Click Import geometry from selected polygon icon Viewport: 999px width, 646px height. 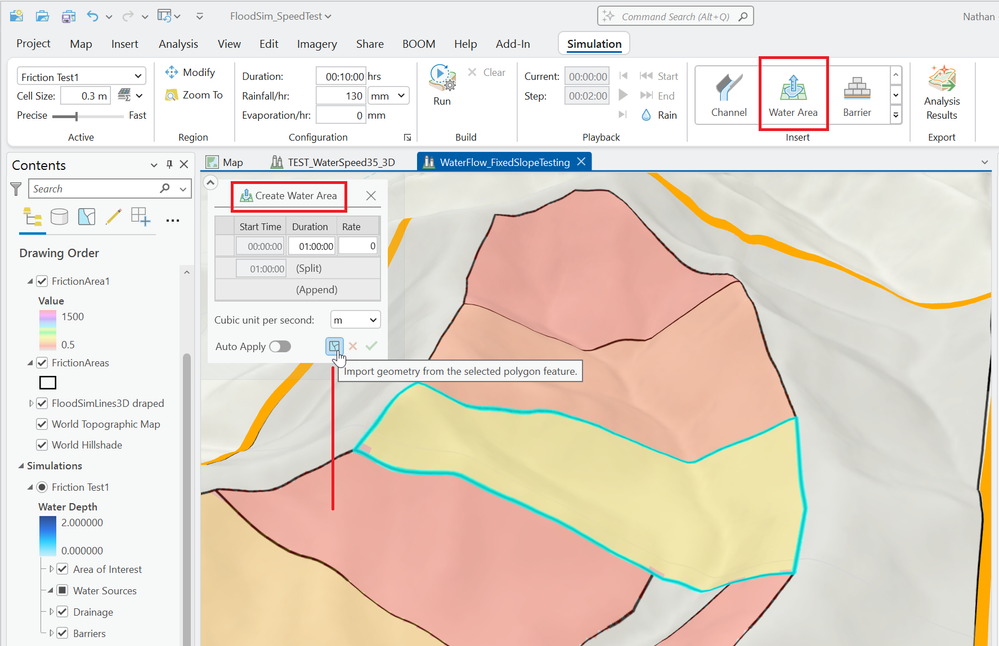[334, 346]
